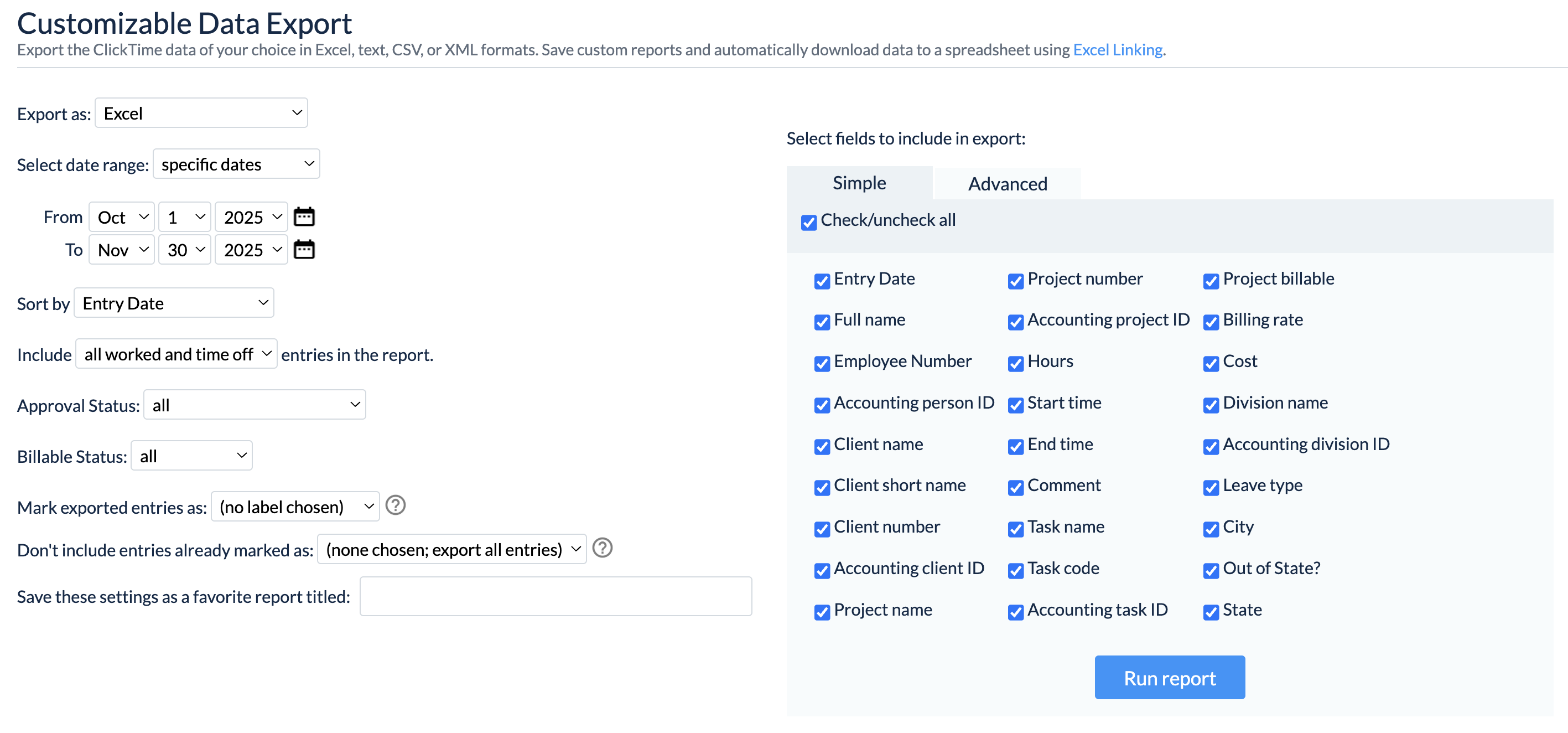Open the Sort by Entry Date dropdown
Image resolution: width=1568 pixels, height=733 pixels.
(174, 303)
